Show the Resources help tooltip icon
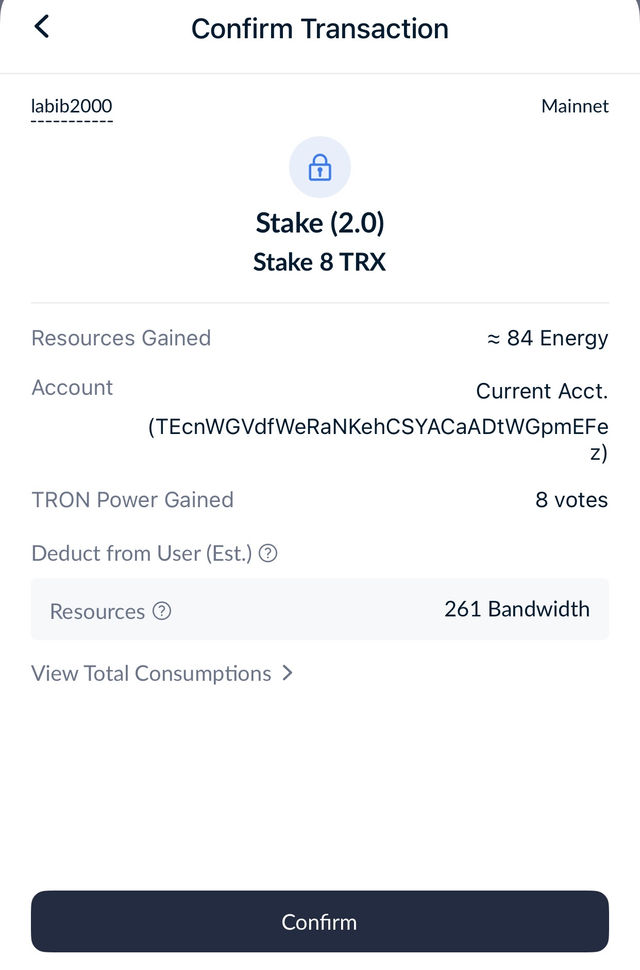640x970 pixels. point(162,611)
